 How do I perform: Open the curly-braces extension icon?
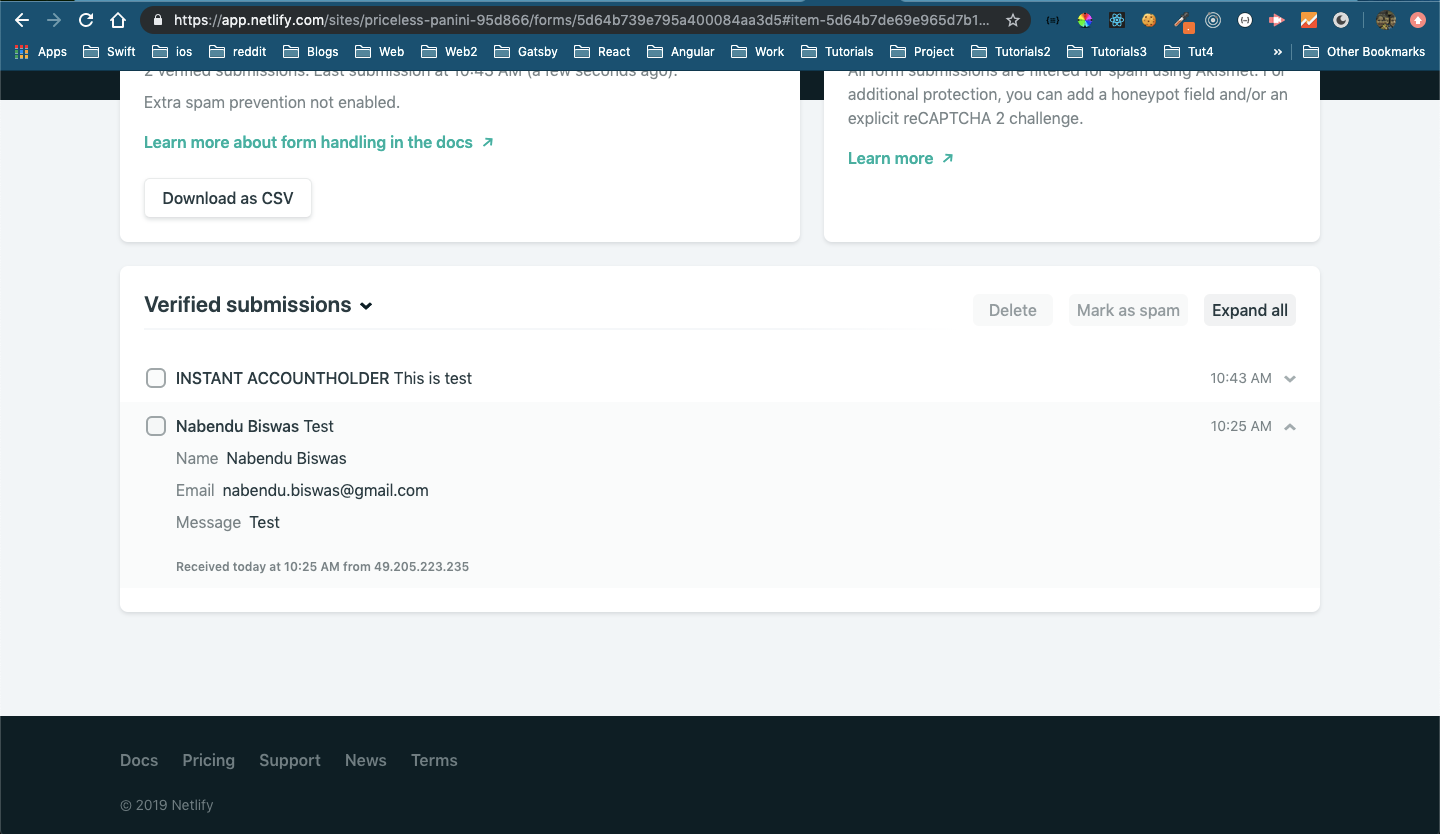[x=1053, y=20]
